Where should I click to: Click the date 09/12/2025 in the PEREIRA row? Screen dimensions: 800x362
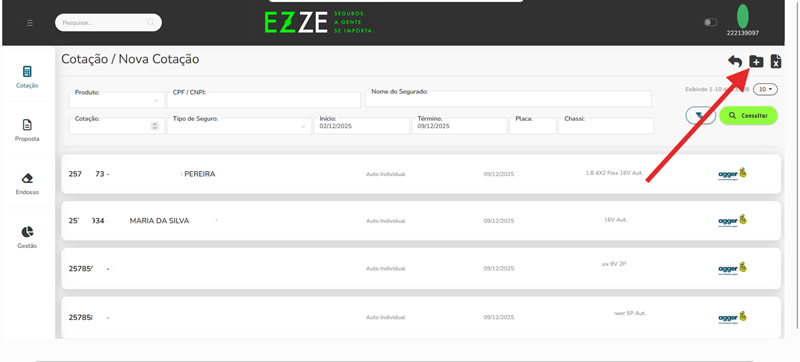[499, 174]
